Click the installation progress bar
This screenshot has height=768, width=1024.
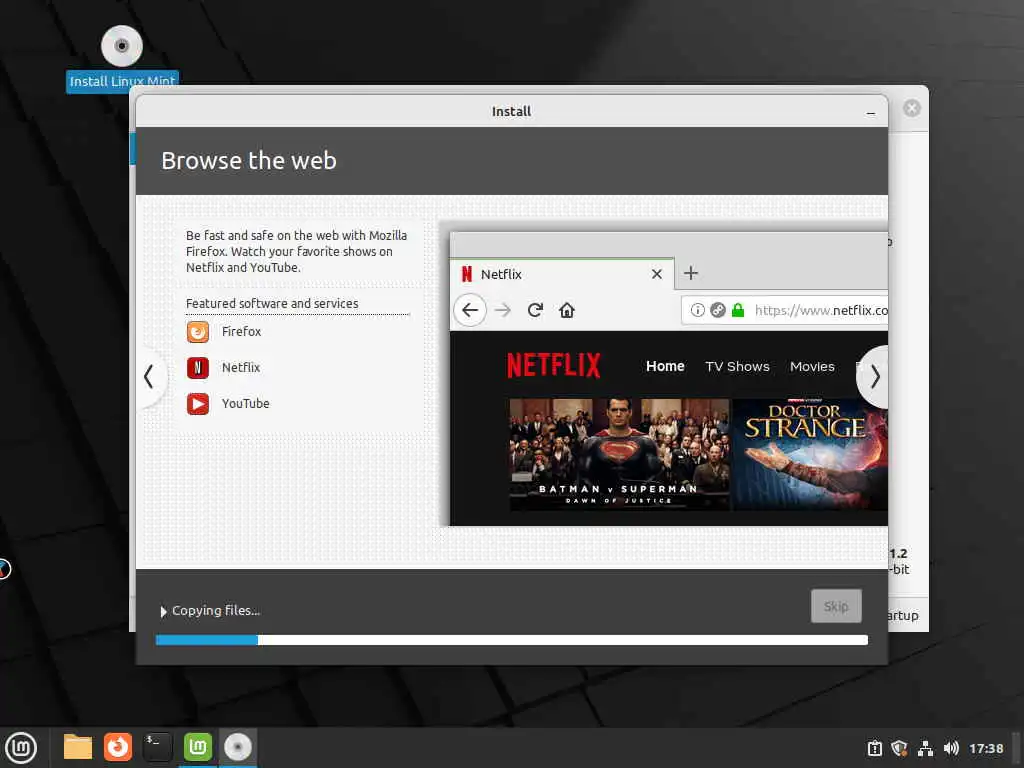click(x=512, y=640)
